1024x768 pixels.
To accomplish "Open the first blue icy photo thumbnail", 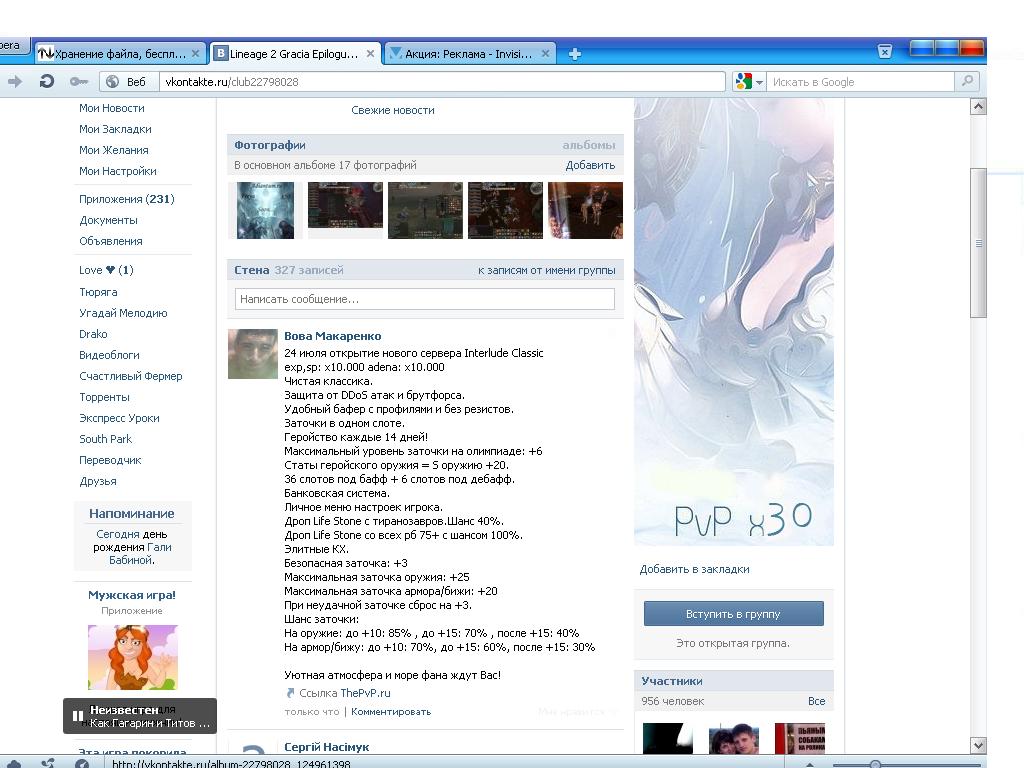I will click(x=265, y=210).
